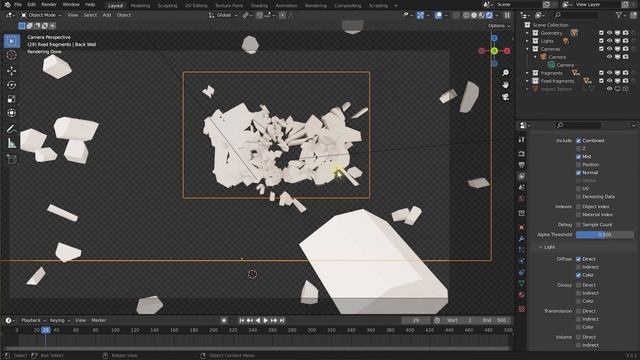Open the Tool properties tab
This screenshot has width=640, height=360.
pos(521,140)
